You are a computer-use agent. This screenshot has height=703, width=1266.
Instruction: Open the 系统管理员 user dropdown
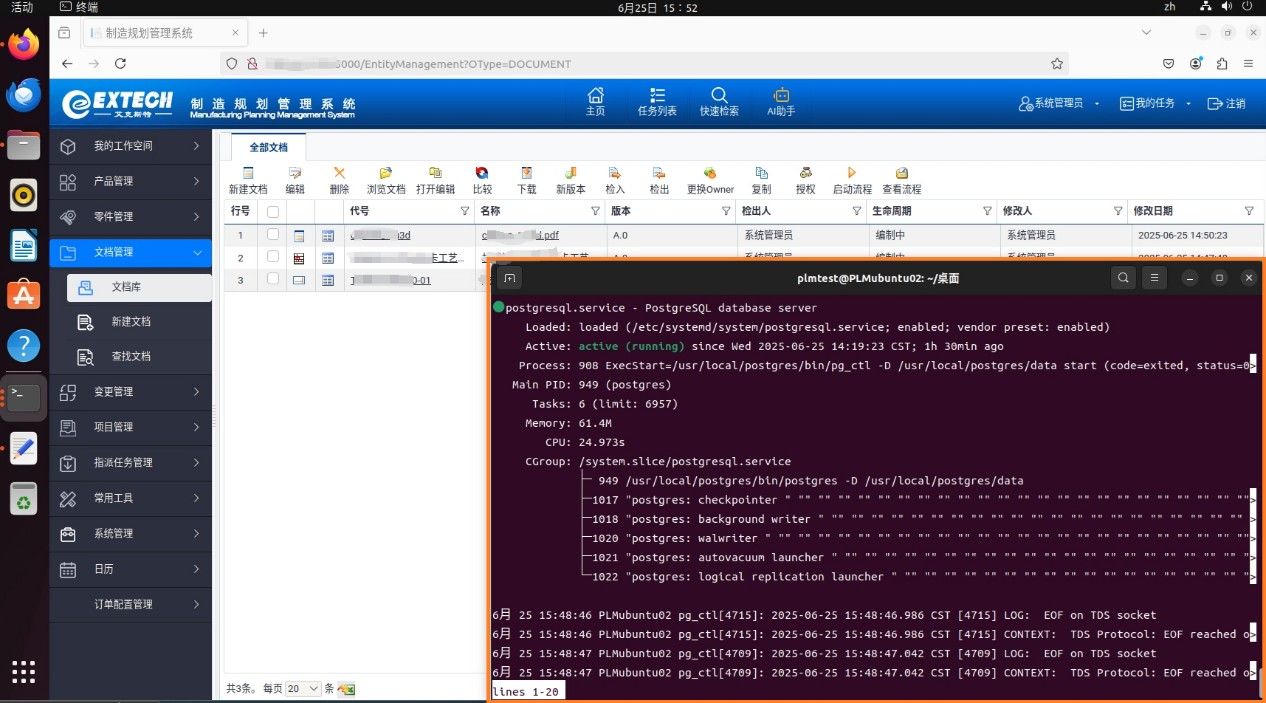point(1059,104)
